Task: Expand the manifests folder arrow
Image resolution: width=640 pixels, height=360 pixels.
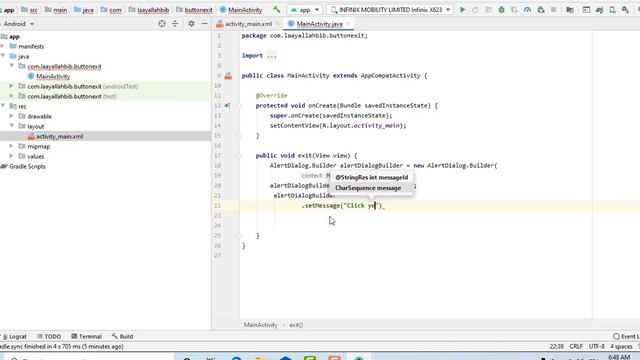Action: click(x=3, y=46)
